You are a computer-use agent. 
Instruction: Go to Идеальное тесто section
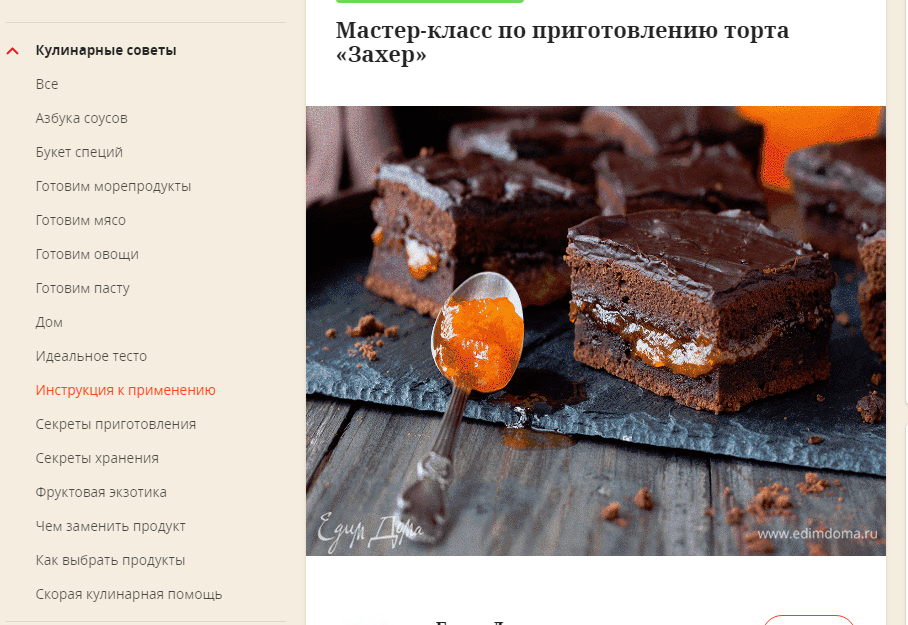pos(91,356)
